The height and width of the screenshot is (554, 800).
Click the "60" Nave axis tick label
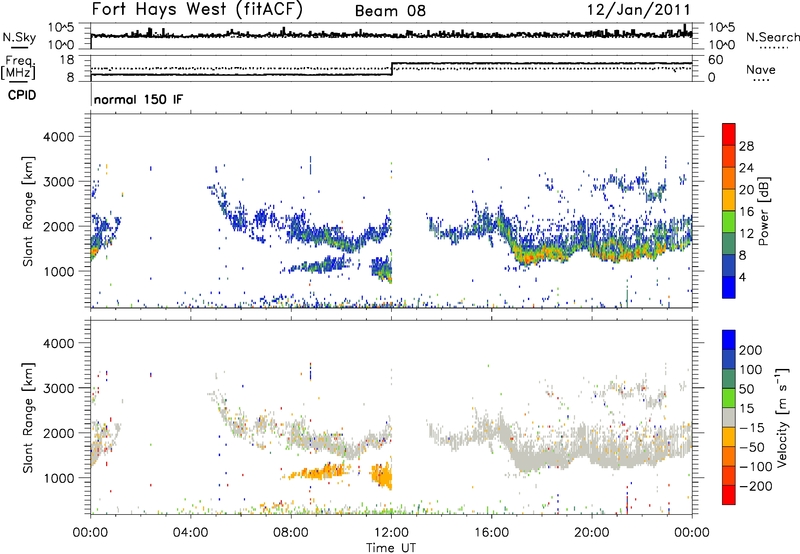[715, 60]
